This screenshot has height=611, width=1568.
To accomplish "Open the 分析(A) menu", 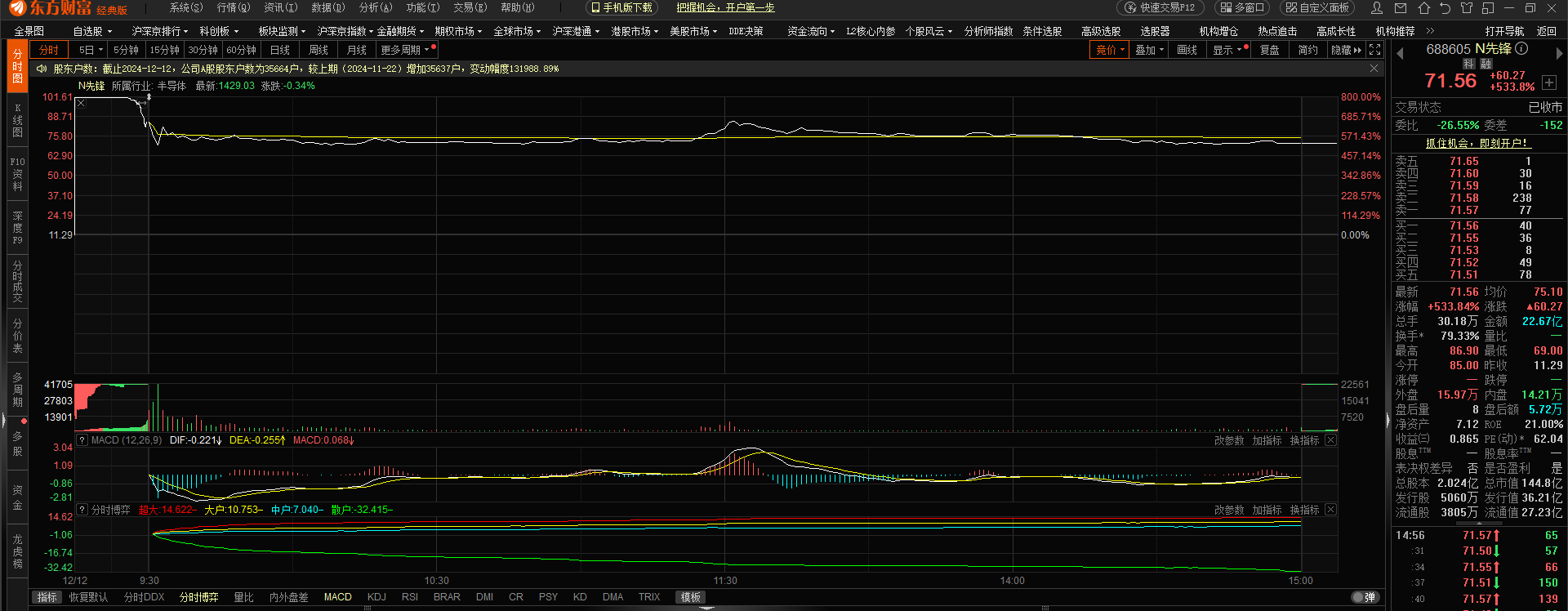I will (376, 7).
